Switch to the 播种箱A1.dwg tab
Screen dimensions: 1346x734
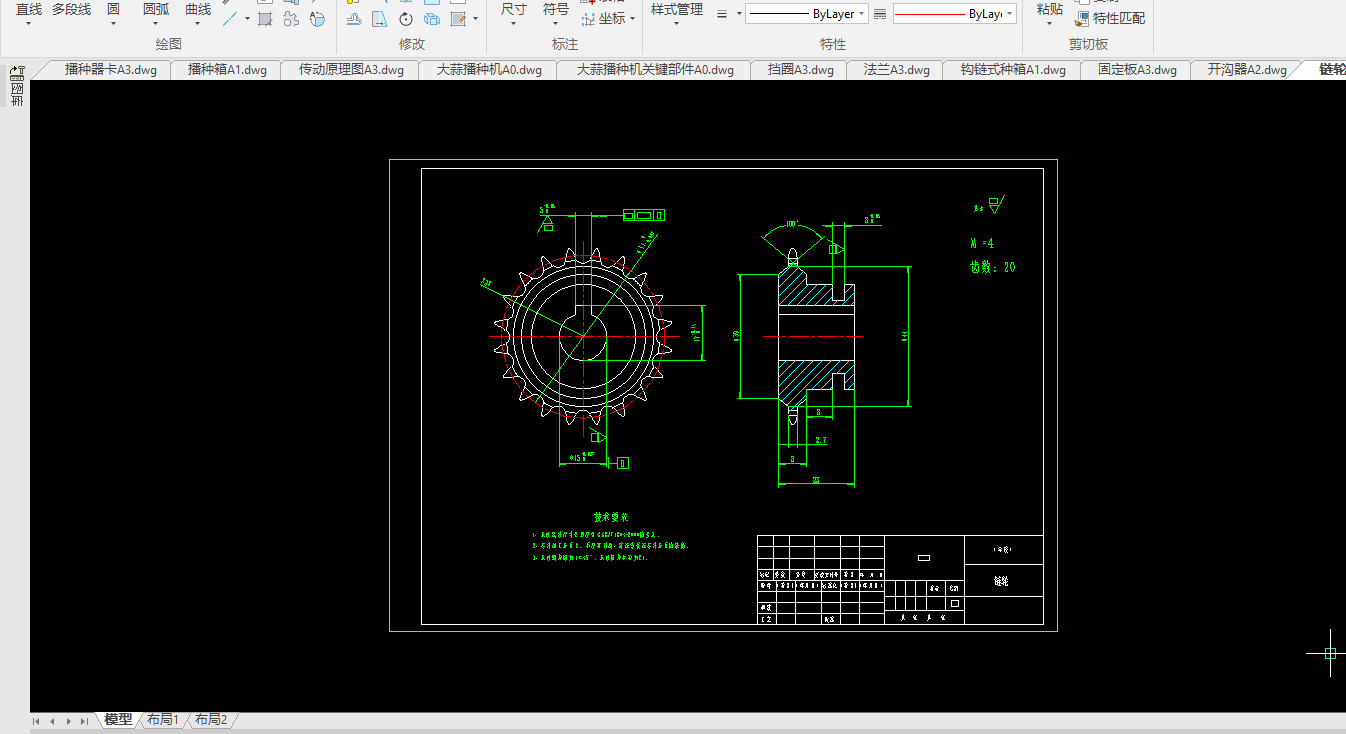227,70
